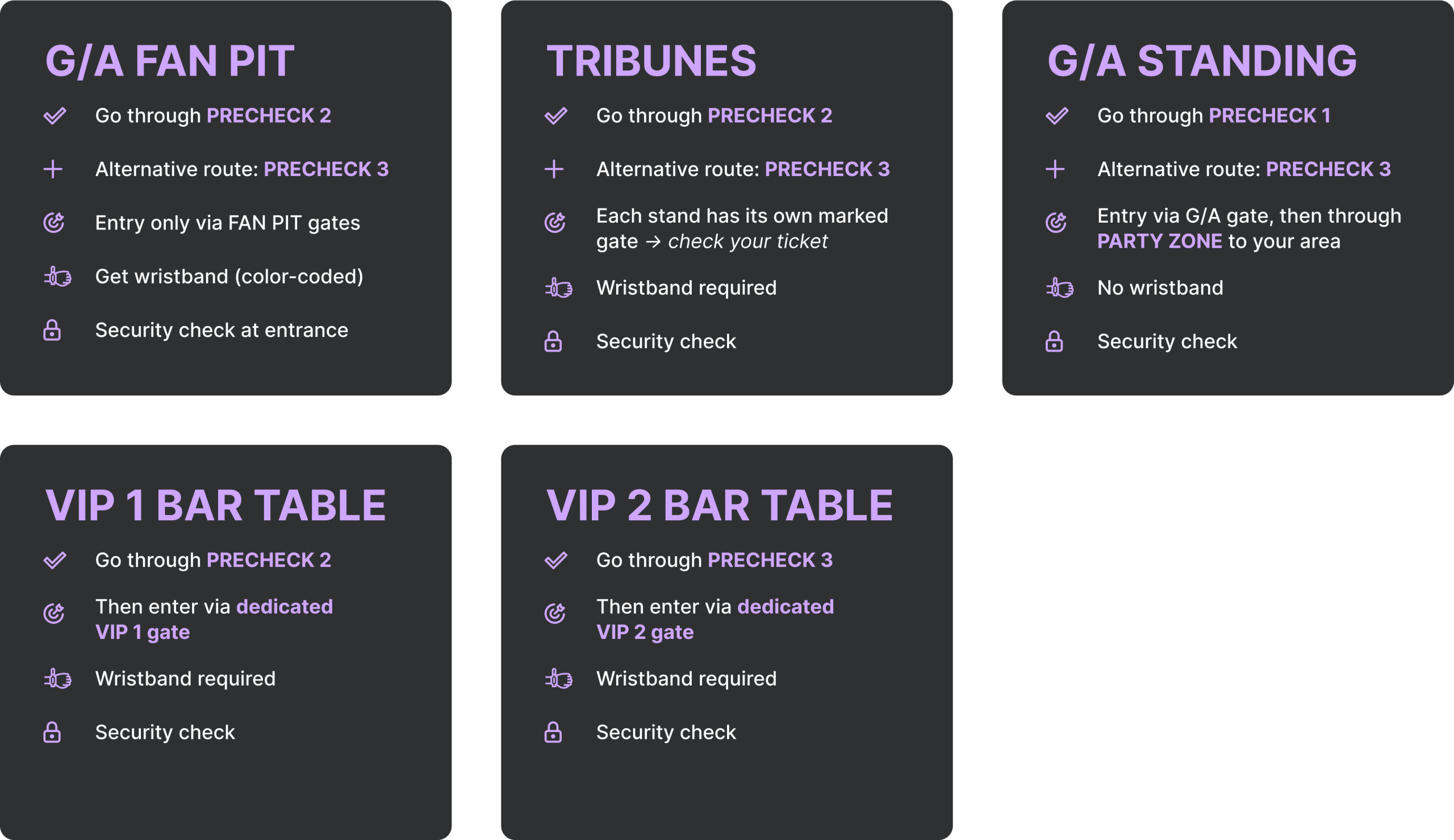
Task: Click the PARTY ZONE highlighted text
Action: [1159, 241]
